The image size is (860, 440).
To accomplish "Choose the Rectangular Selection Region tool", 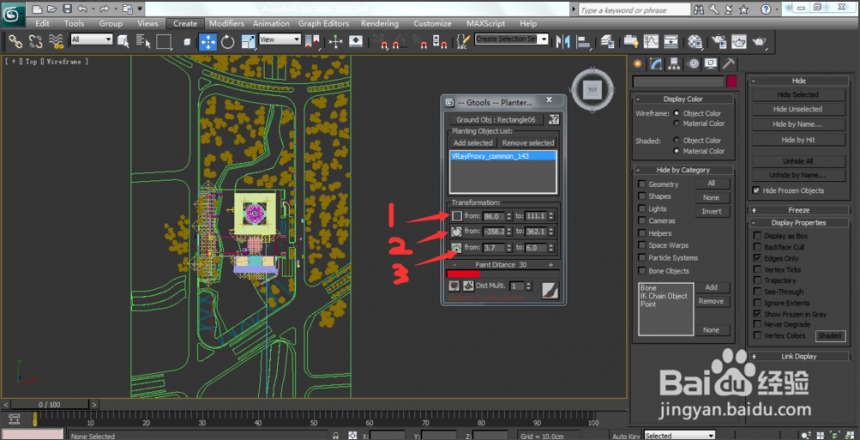I will coord(163,41).
